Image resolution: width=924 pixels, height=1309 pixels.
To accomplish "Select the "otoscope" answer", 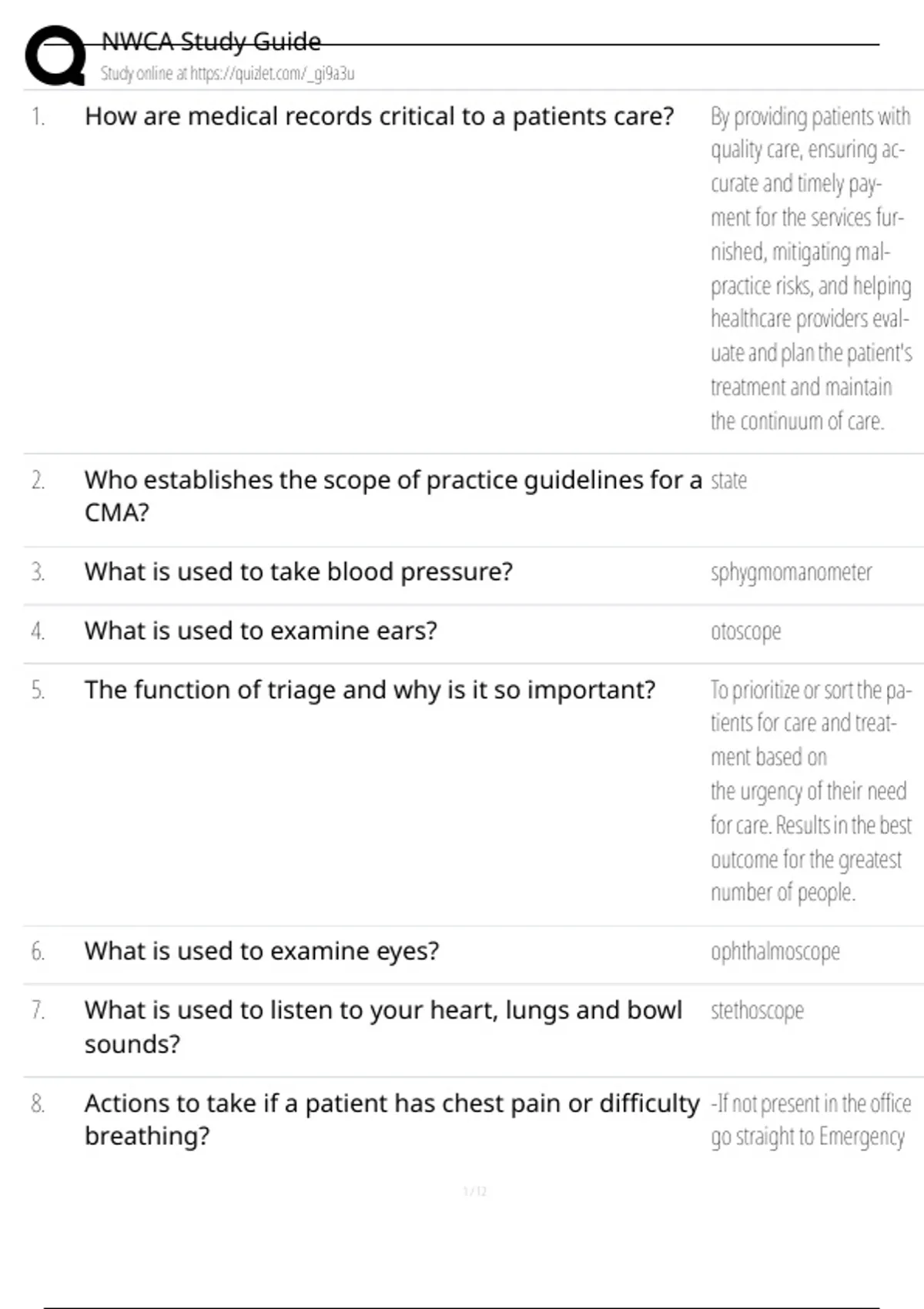I will click(x=745, y=631).
